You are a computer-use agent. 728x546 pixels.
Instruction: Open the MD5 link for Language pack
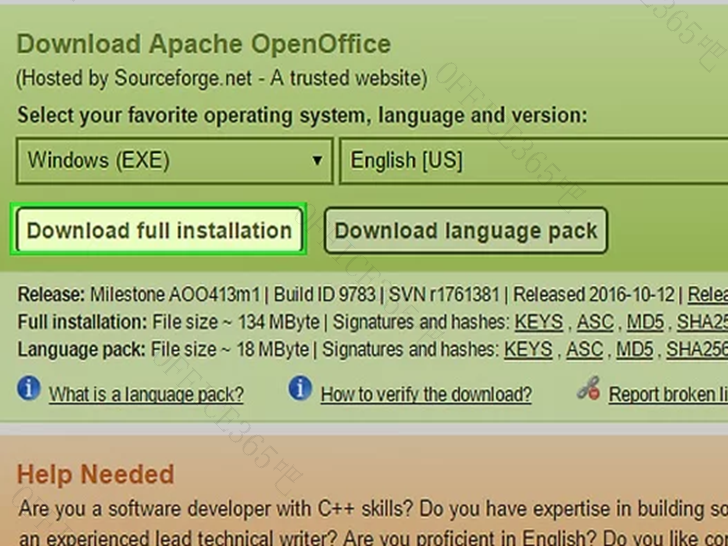coord(635,349)
